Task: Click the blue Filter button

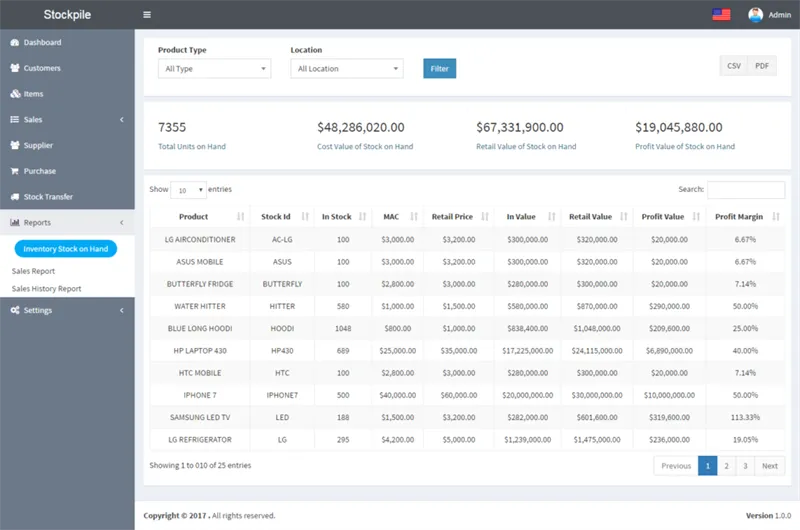Action: click(439, 68)
